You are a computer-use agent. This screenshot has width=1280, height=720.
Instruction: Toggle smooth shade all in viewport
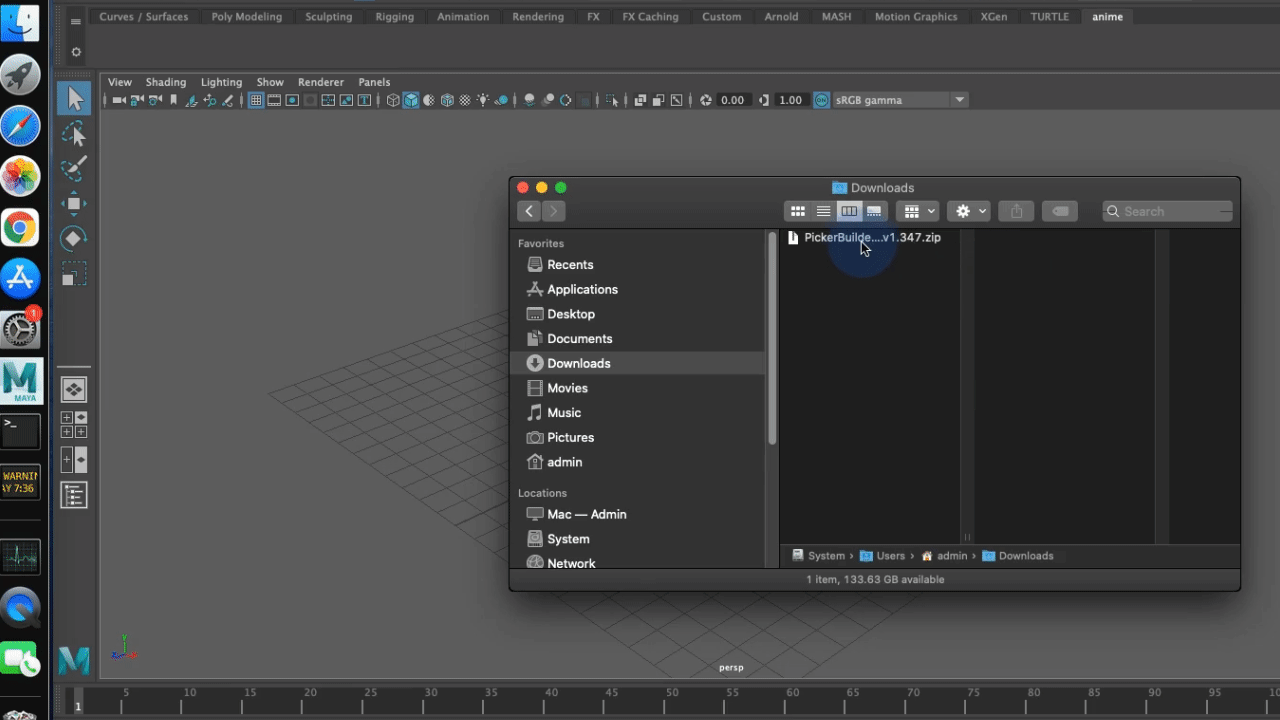[411, 100]
